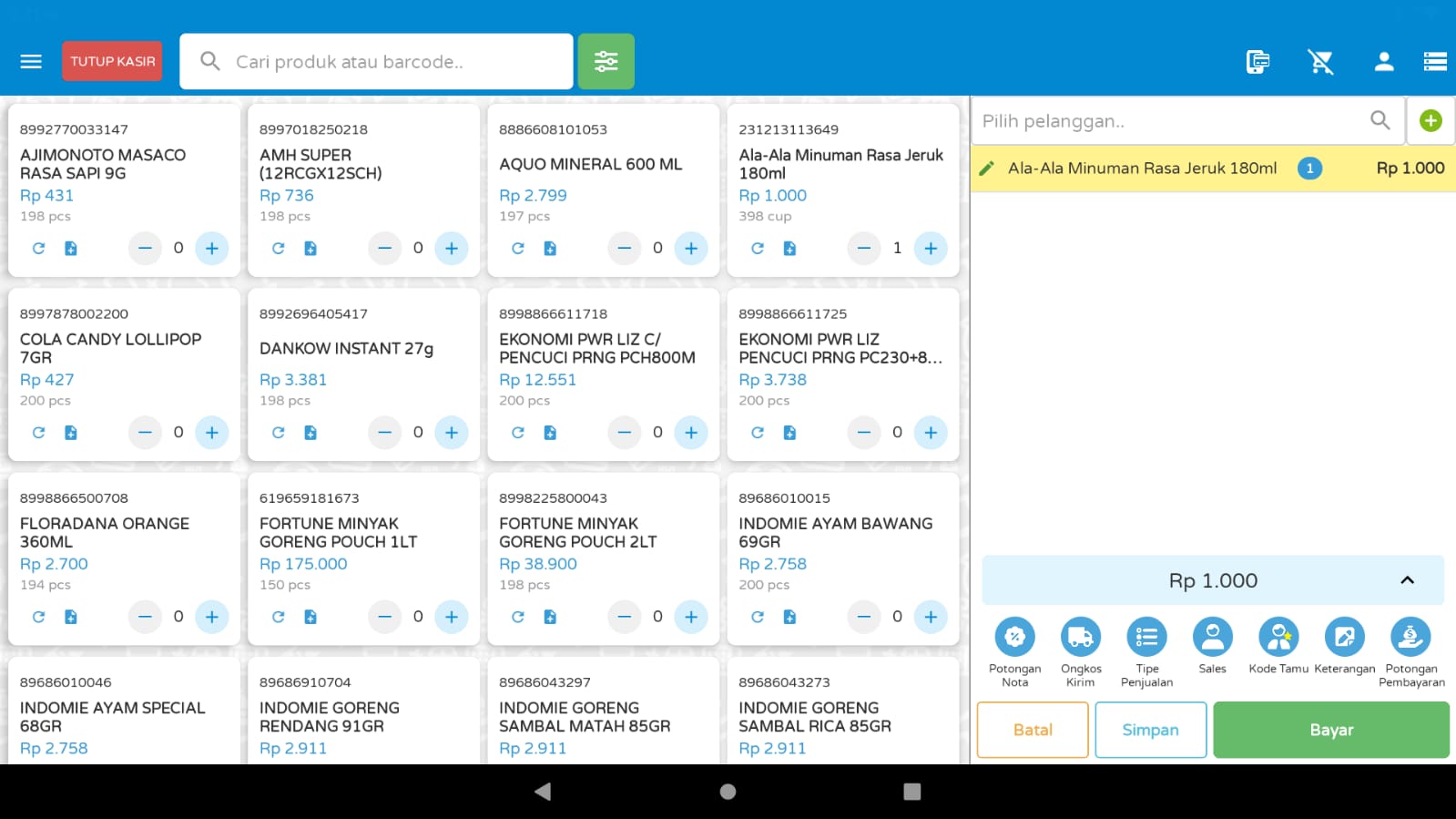
Task: Increase quantity of DANKOW INSTANT 27g
Action: coord(452,433)
